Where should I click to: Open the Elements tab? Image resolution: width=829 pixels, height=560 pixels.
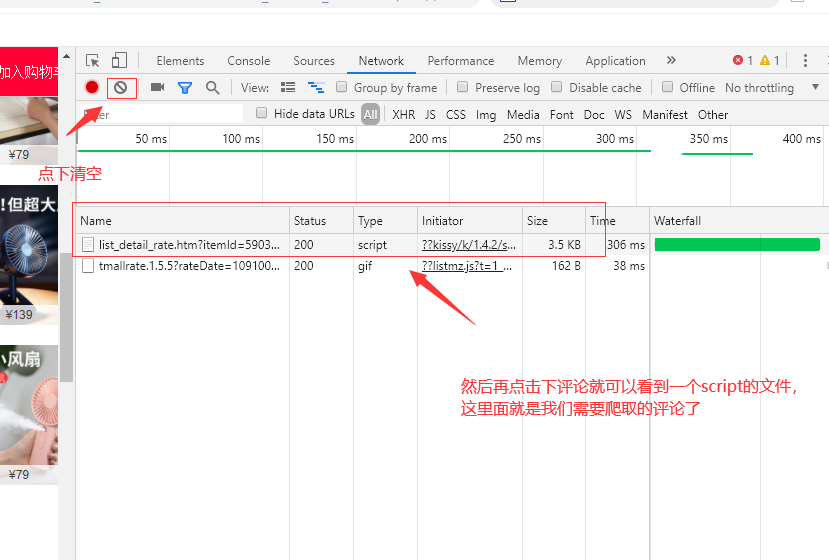click(180, 61)
